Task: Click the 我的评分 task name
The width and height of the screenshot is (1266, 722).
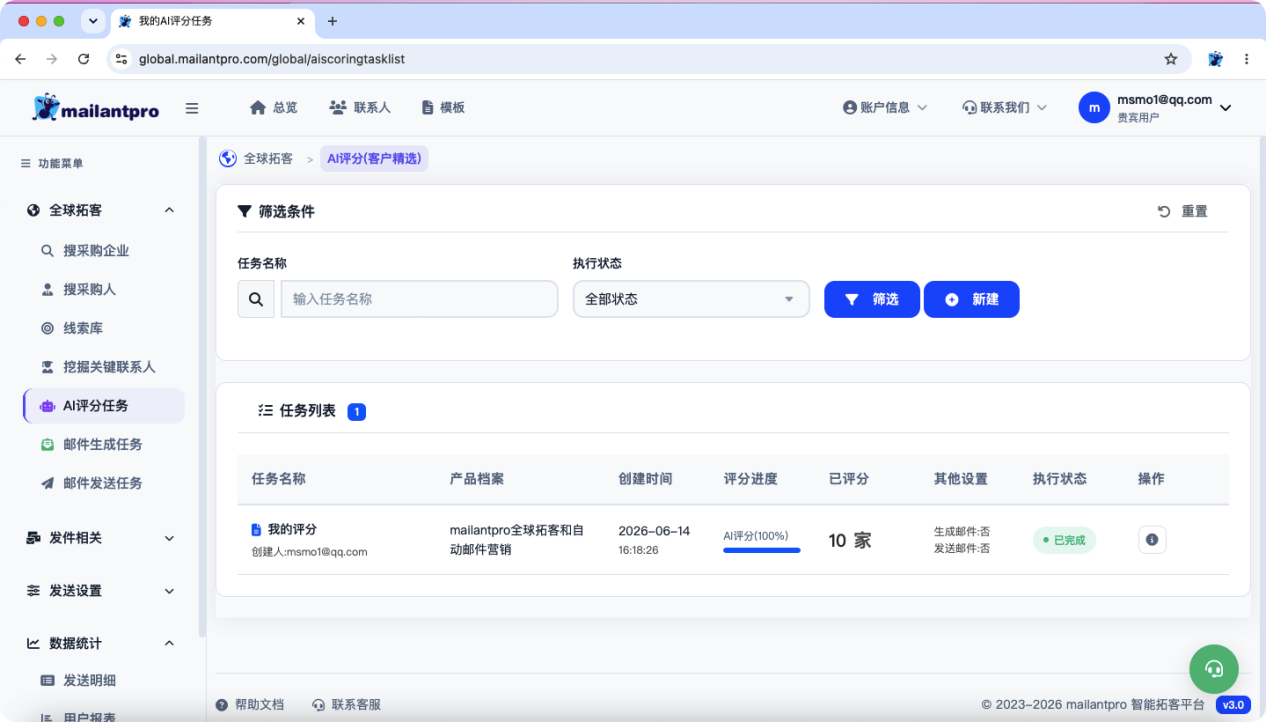Action: pos(292,529)
